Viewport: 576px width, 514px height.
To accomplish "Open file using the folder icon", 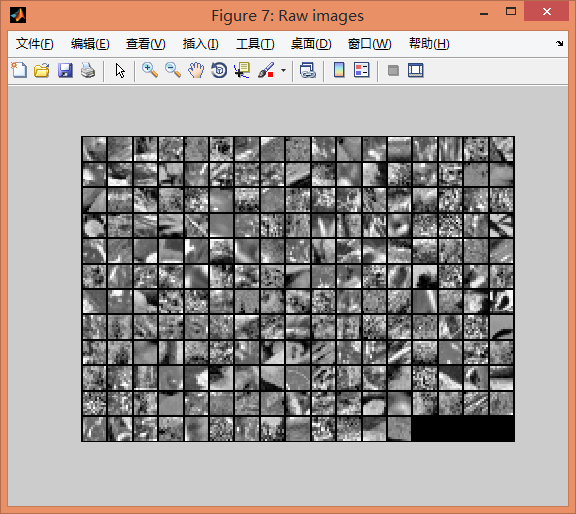I will coord(42,70).
